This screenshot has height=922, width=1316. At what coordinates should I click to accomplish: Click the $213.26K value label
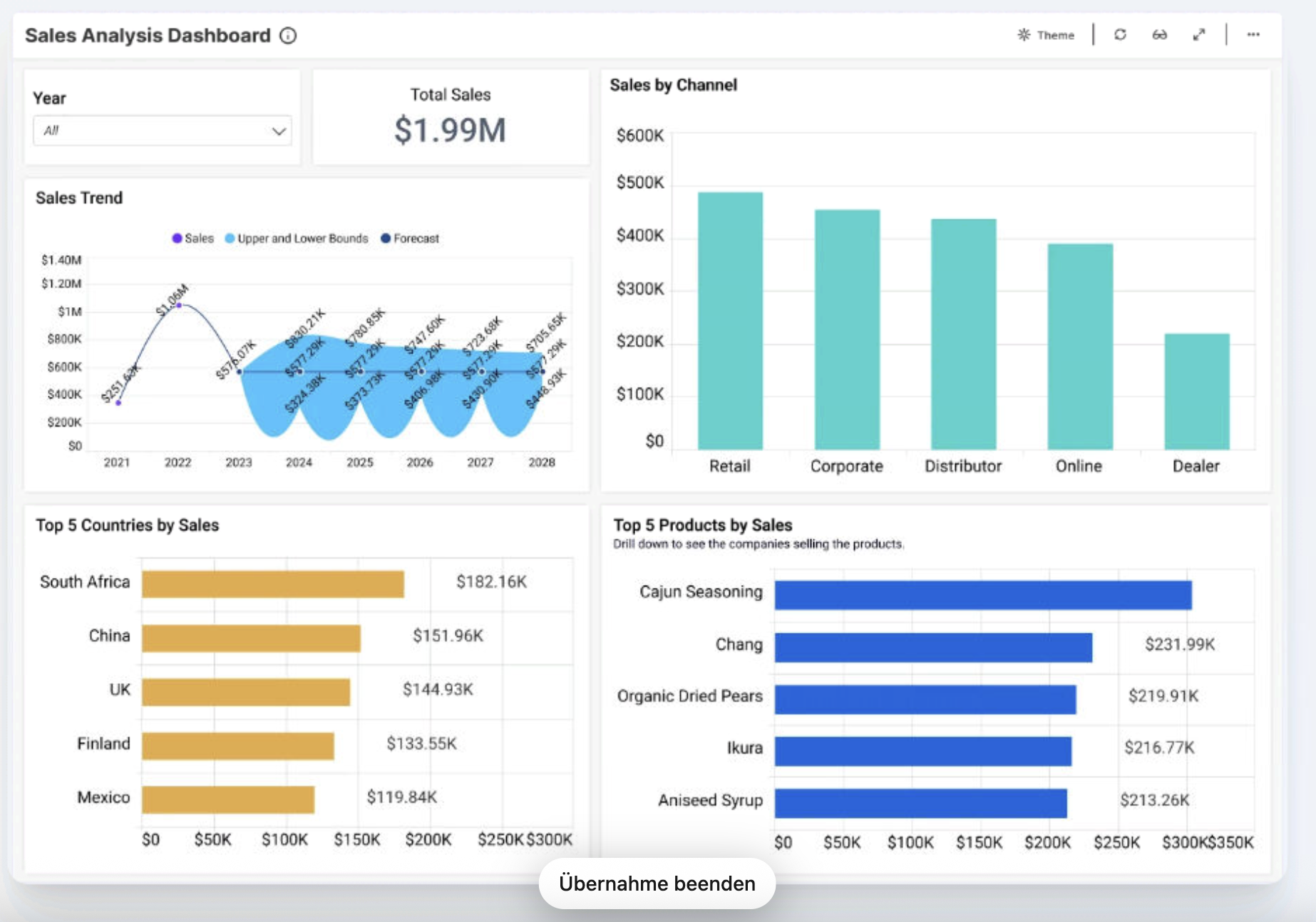point(1155,800)
